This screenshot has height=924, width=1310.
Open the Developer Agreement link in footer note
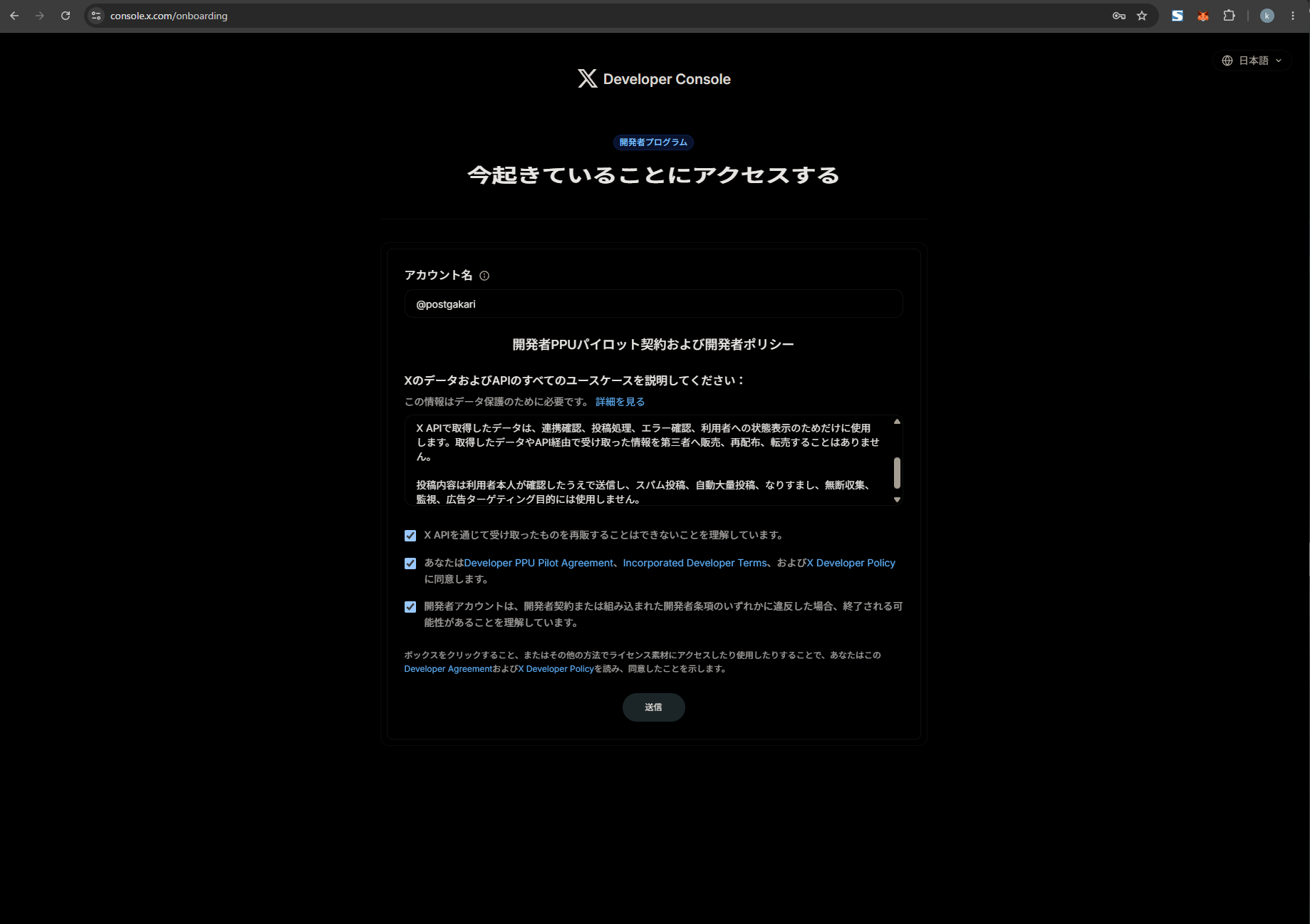coord(448,669)
